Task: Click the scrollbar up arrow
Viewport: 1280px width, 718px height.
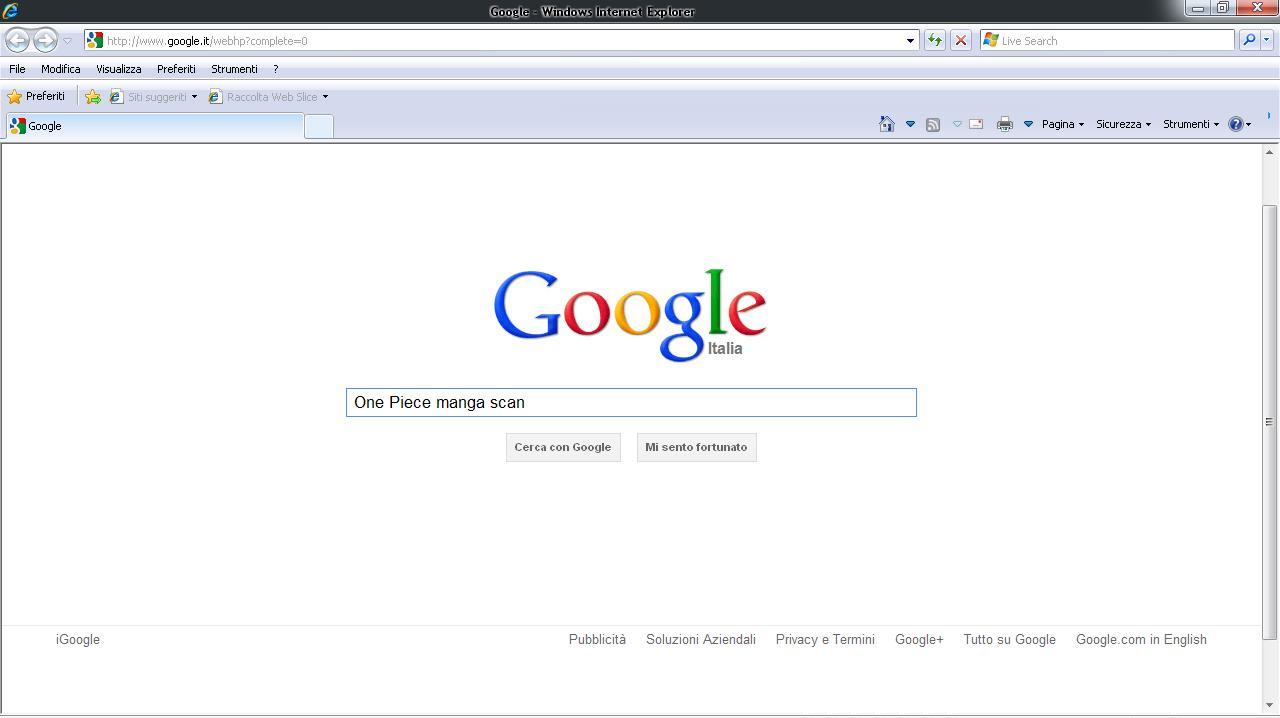Action: tap(1270, 152)
